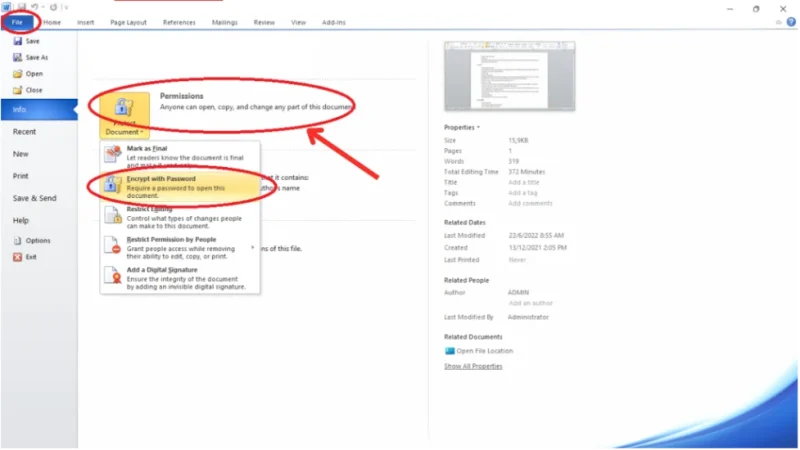Click the red Exit icon
Image resolution: width=800 pixels, height=450 pixels.
tap(18, 257)
